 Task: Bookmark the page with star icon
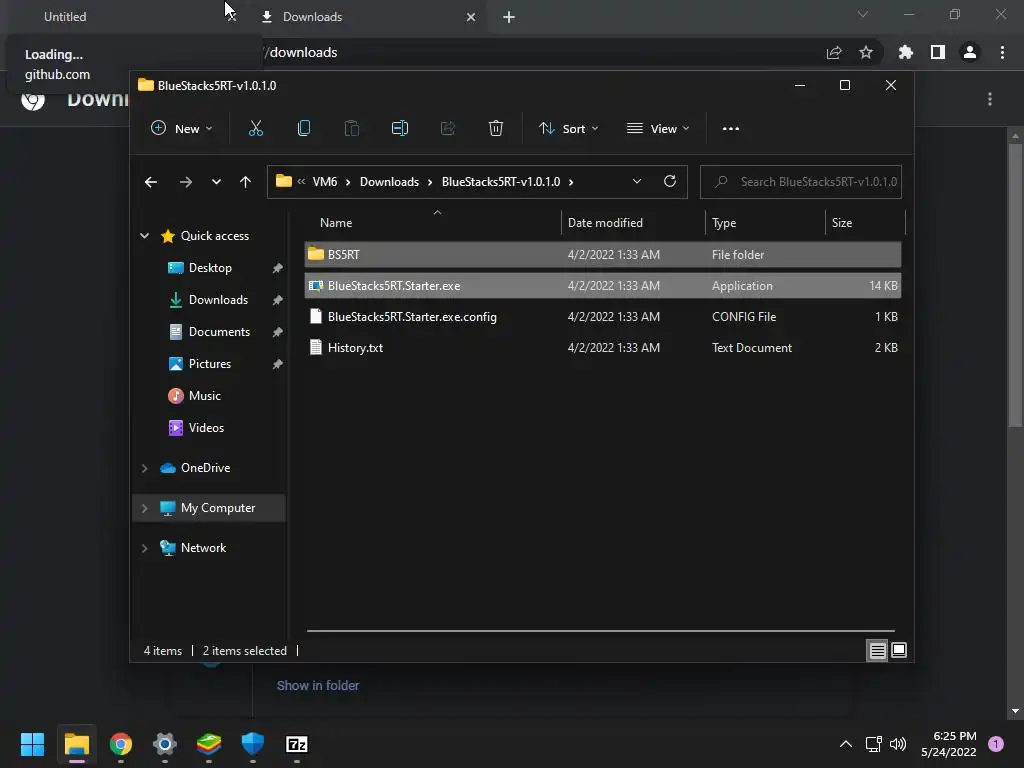pyautogui.click(x=866, y=52)
